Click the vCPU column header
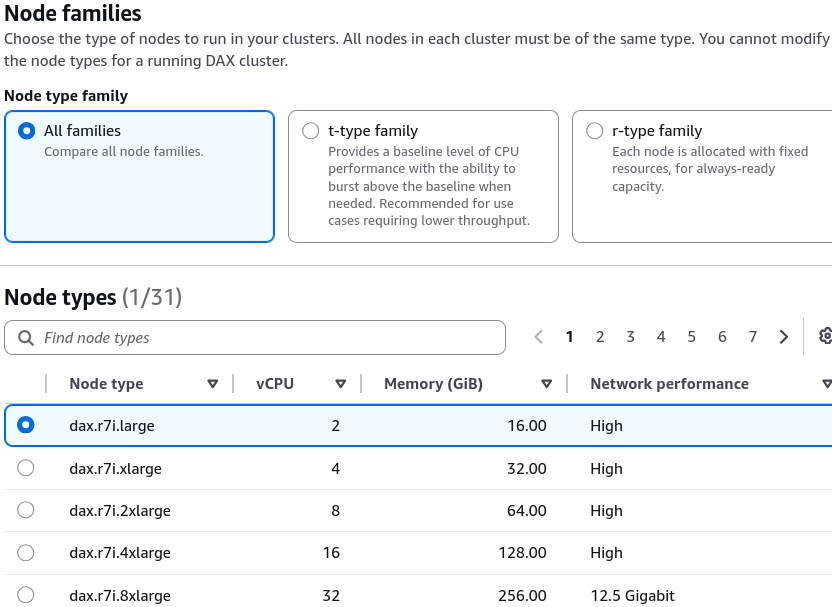 point(275,384)
